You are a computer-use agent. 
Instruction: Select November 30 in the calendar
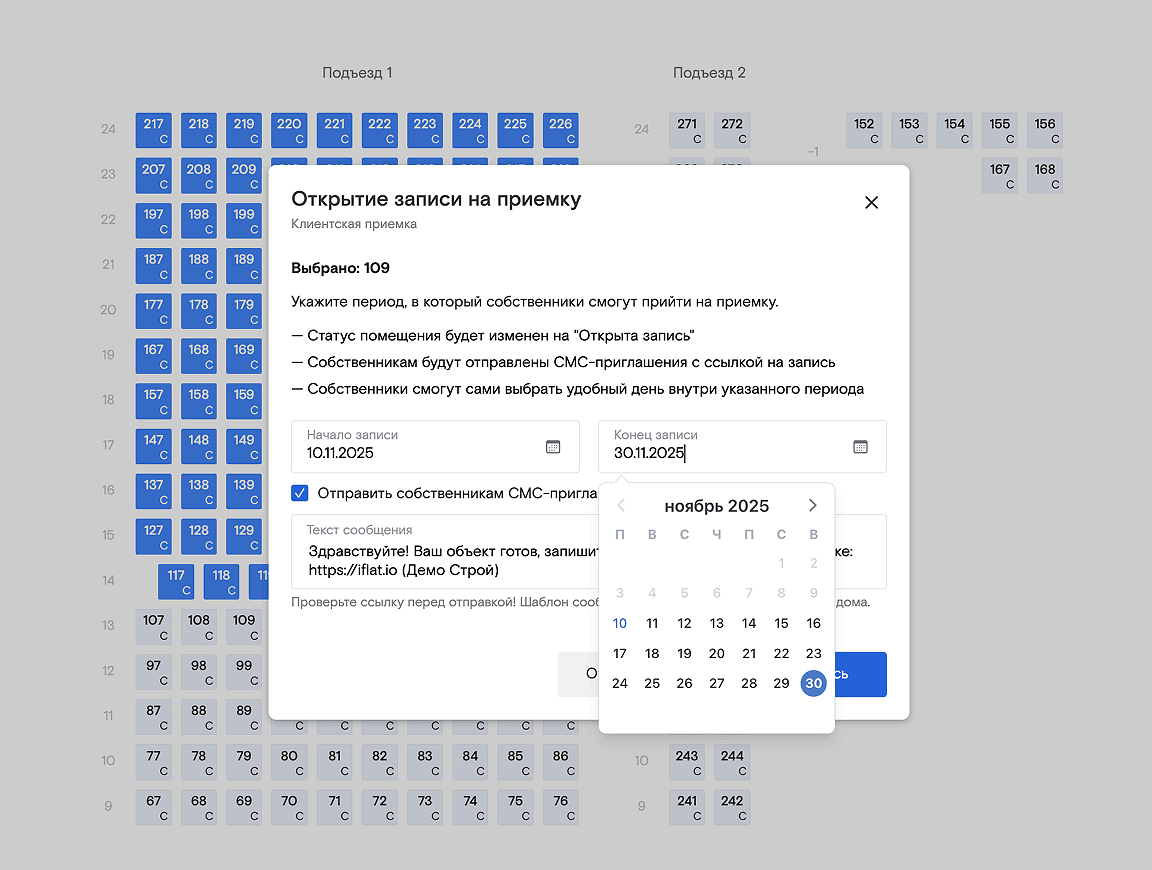[x=813, y=683]
